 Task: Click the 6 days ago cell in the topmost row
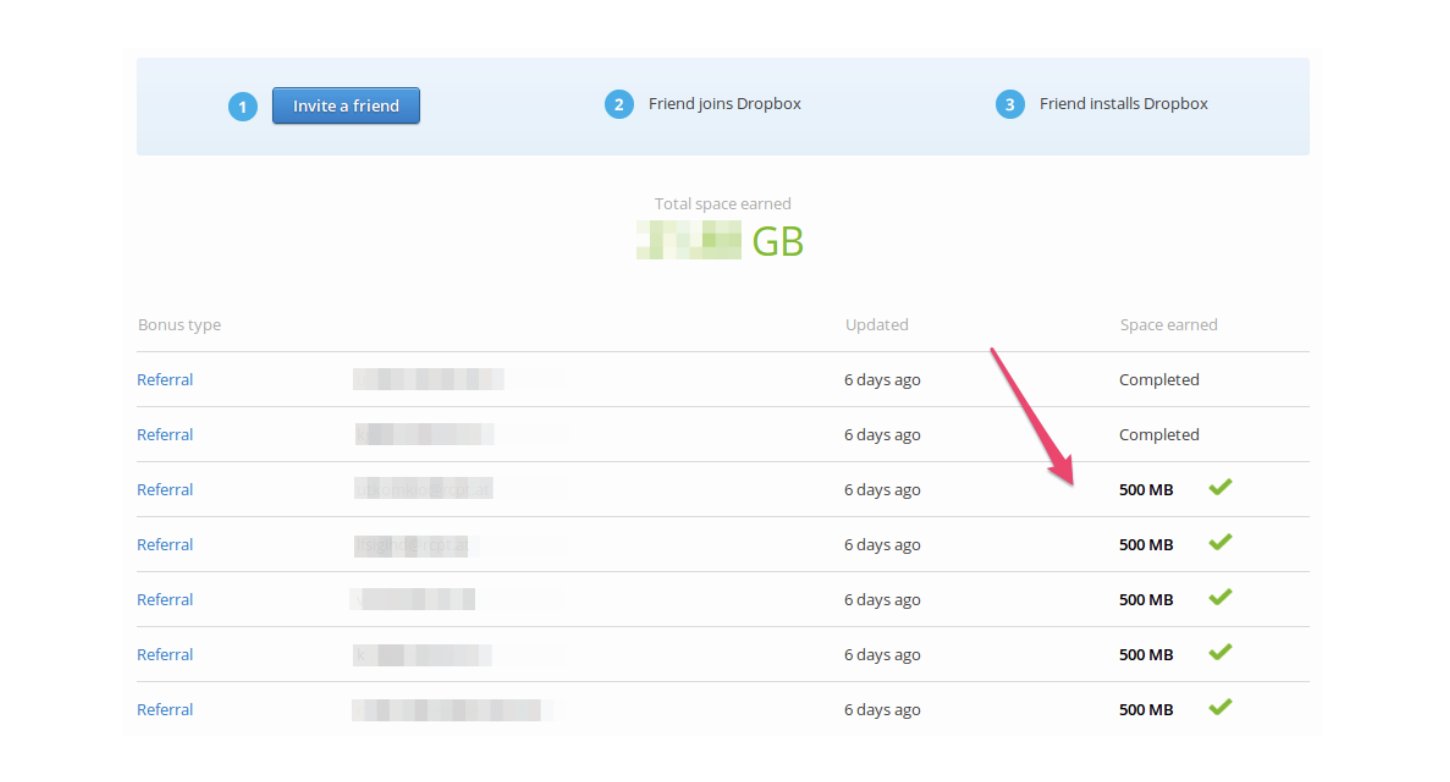882,380
